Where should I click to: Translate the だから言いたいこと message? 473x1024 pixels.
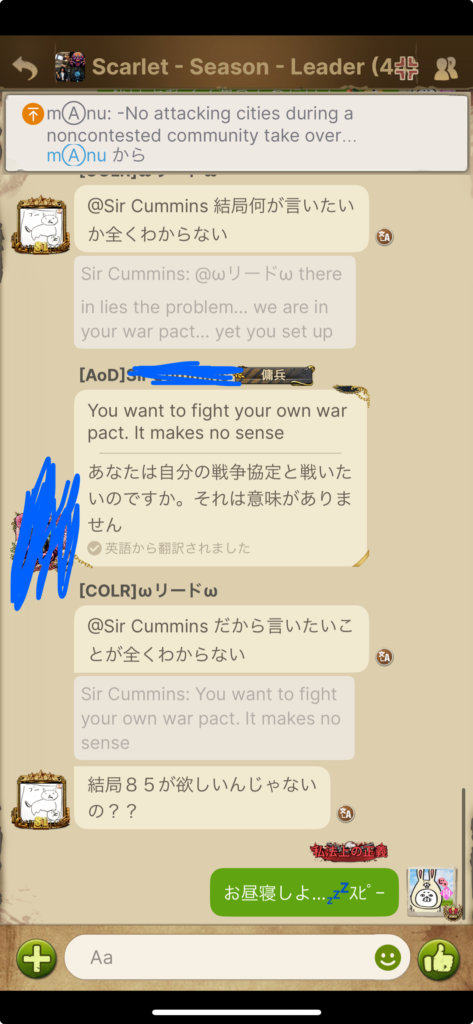pyautogui.click(x=384, y=657)
